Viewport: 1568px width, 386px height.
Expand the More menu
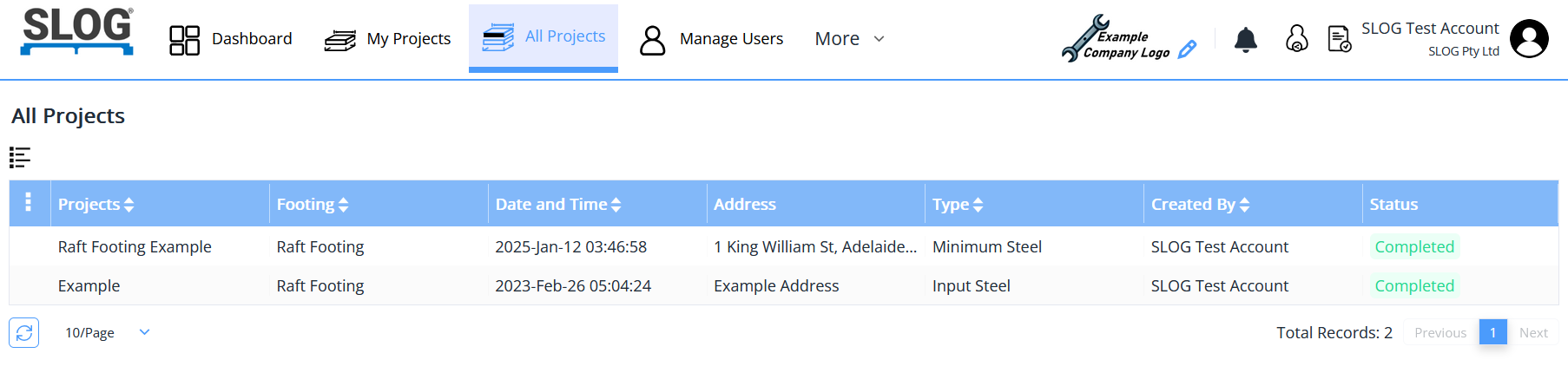(848, 39)
